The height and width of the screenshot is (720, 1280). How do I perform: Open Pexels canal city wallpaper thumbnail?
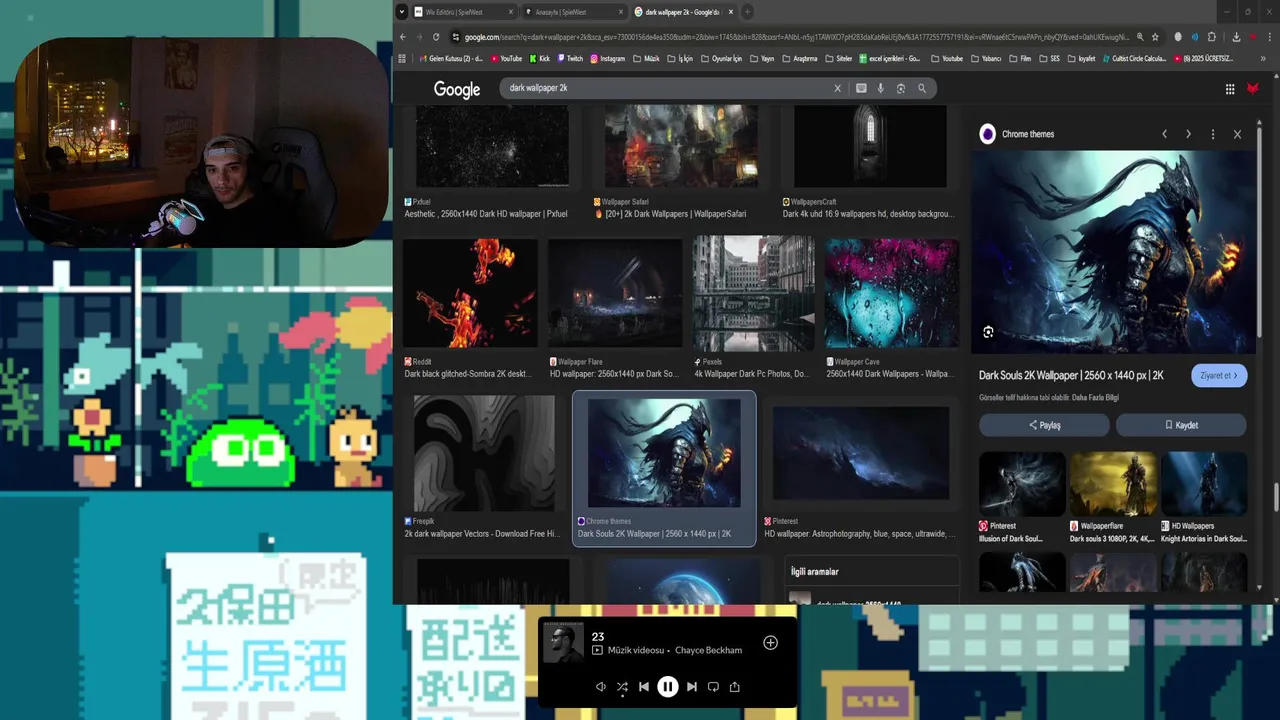tap(754, 293)
